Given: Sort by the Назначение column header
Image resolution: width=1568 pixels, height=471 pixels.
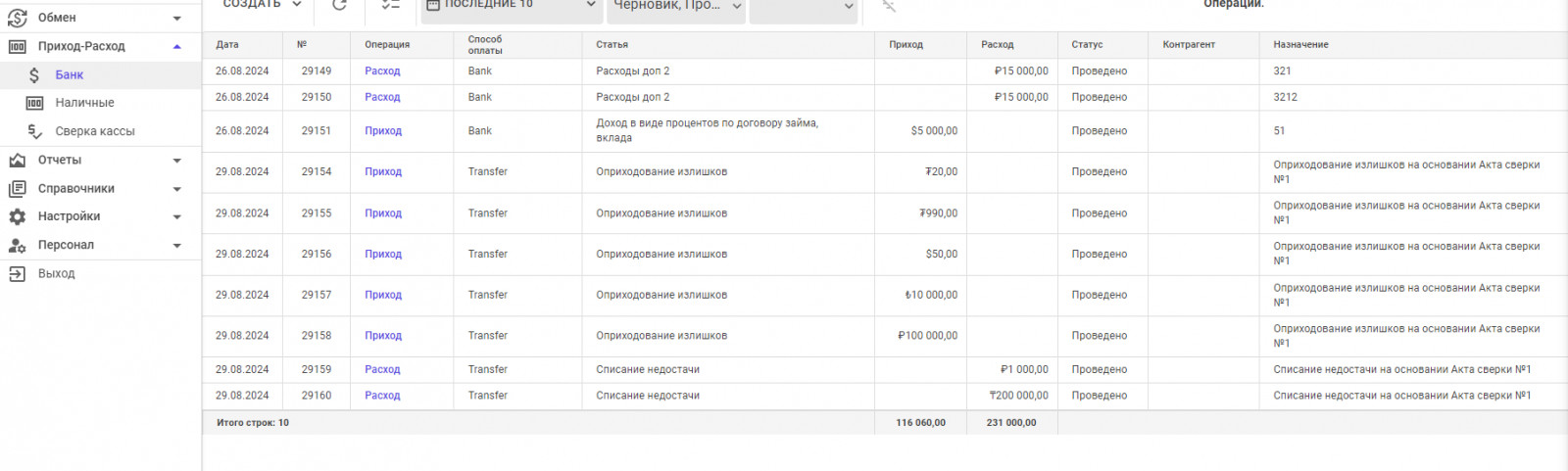Looking at the screenshot, I should pos(1300,45).
